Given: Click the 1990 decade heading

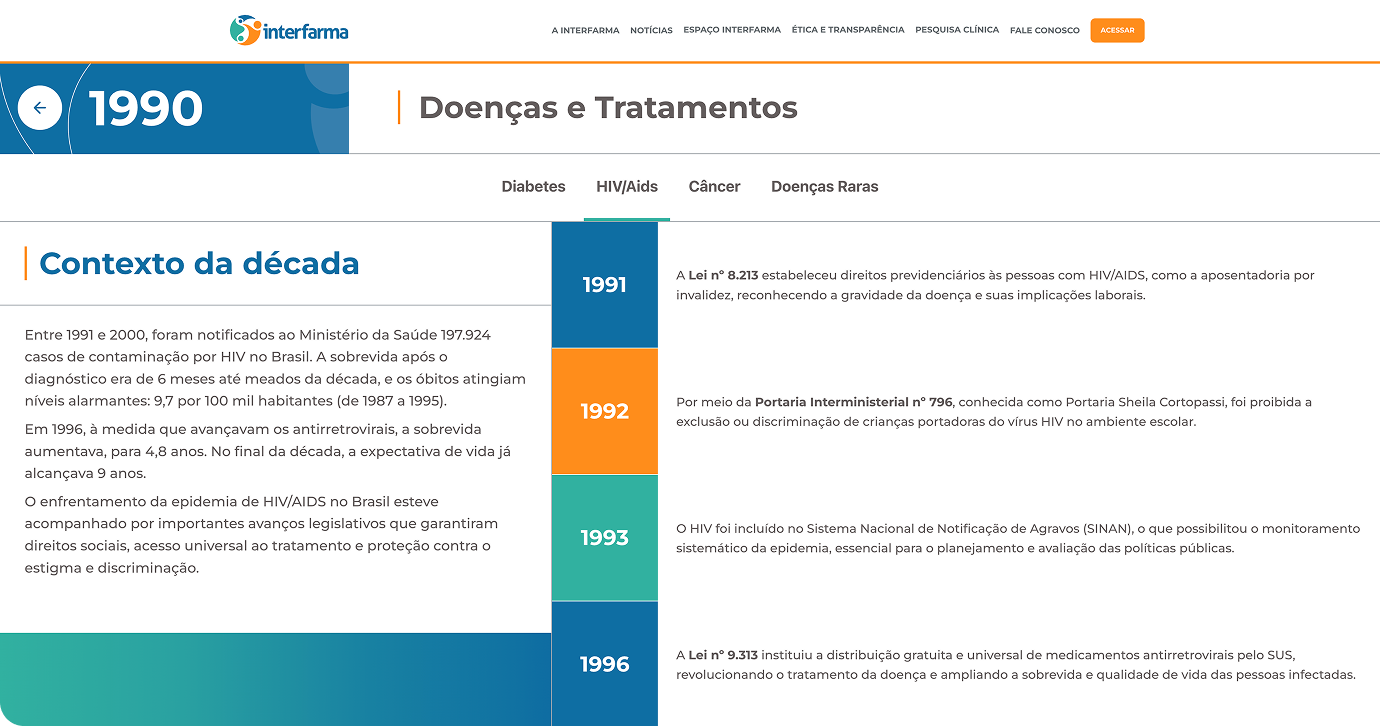Looking at the screenshot, I should click(146, 108).
